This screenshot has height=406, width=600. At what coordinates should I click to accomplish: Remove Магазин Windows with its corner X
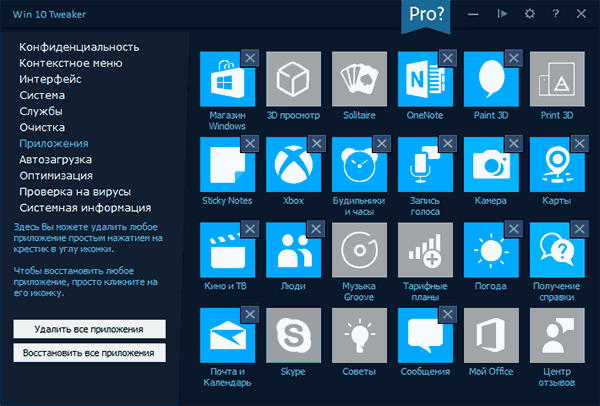(250, 58)
